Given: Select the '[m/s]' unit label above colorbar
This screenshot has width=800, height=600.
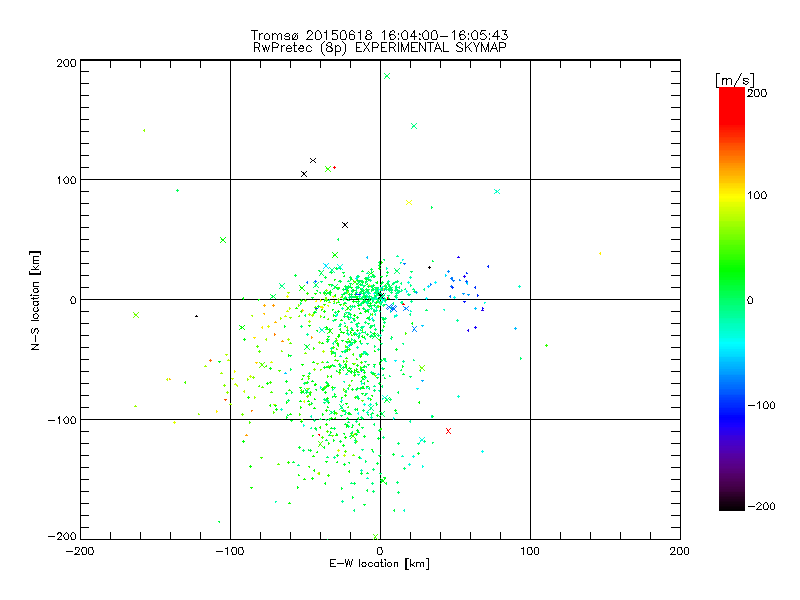Looking at the screenshot, I should [735, 80].
